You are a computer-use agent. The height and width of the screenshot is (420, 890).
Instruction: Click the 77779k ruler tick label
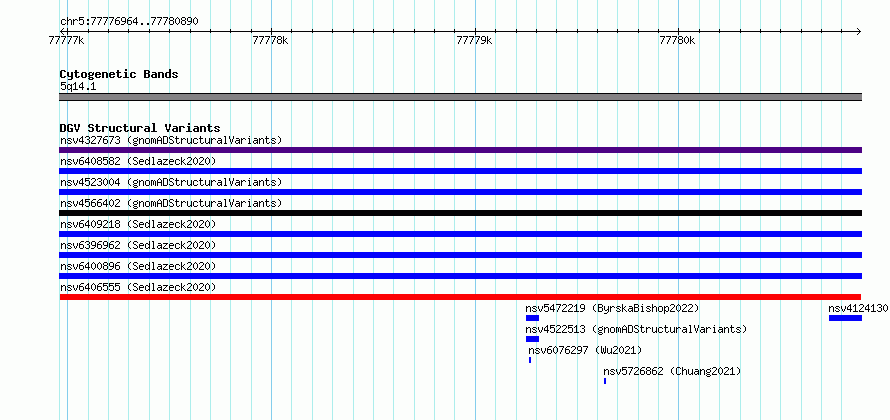coord(475,40)
